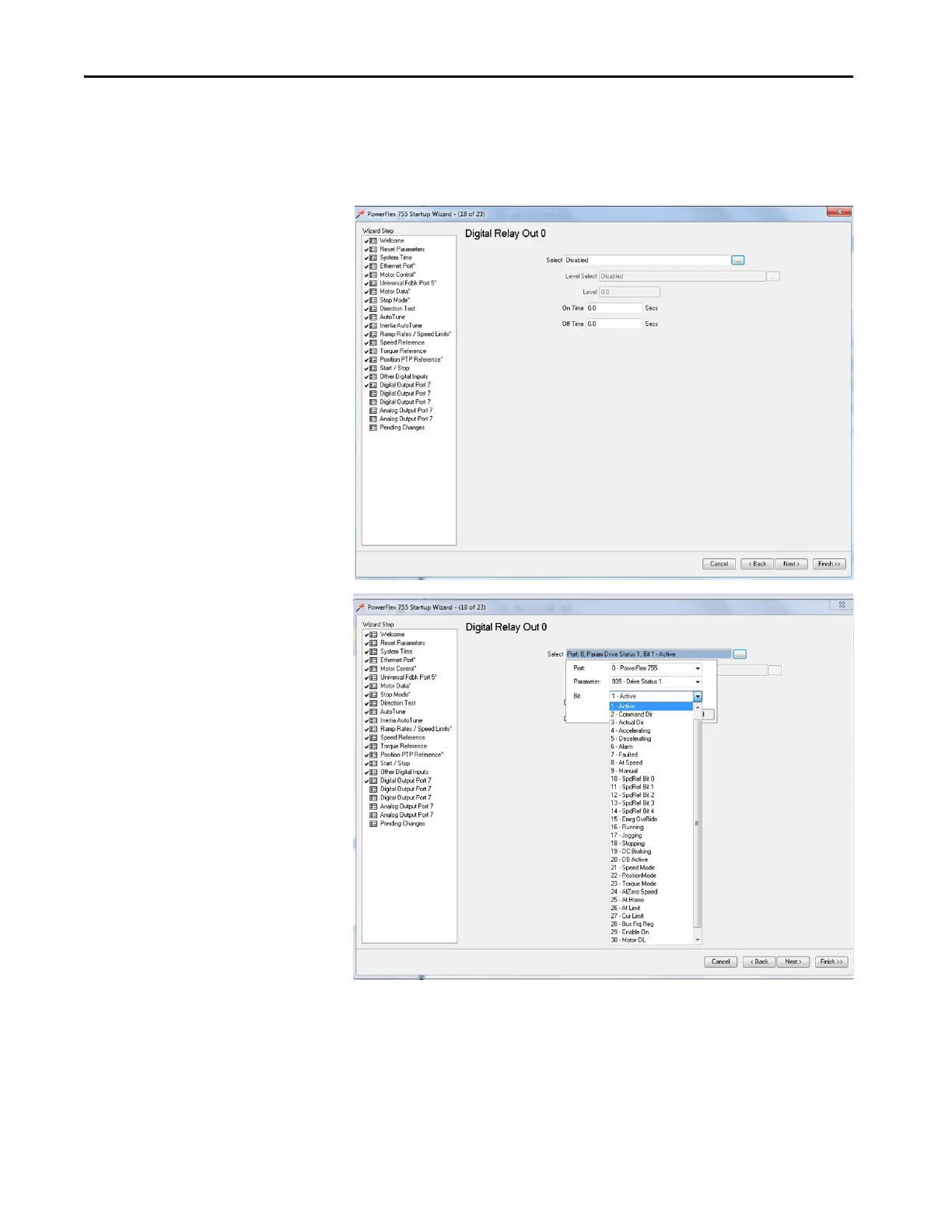Click scroll-up arrow of Bit list
Screen dimensions: 952x1232
(697, 707)
